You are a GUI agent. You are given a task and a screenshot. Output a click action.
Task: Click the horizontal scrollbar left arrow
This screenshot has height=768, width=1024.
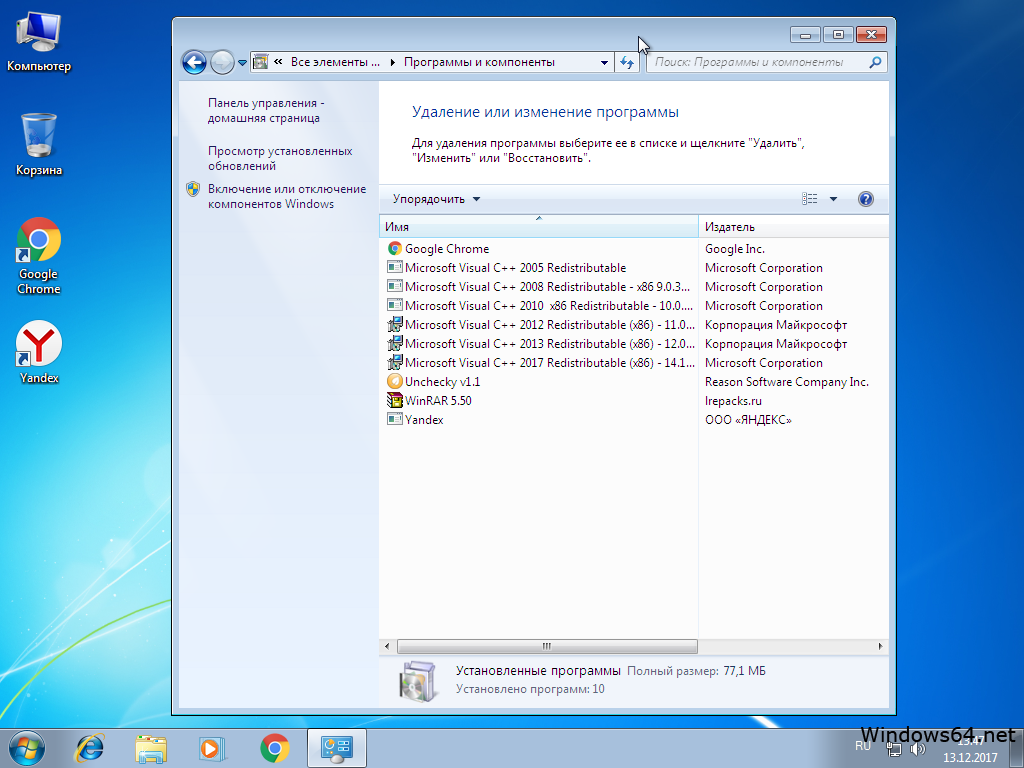pos(387,647)
